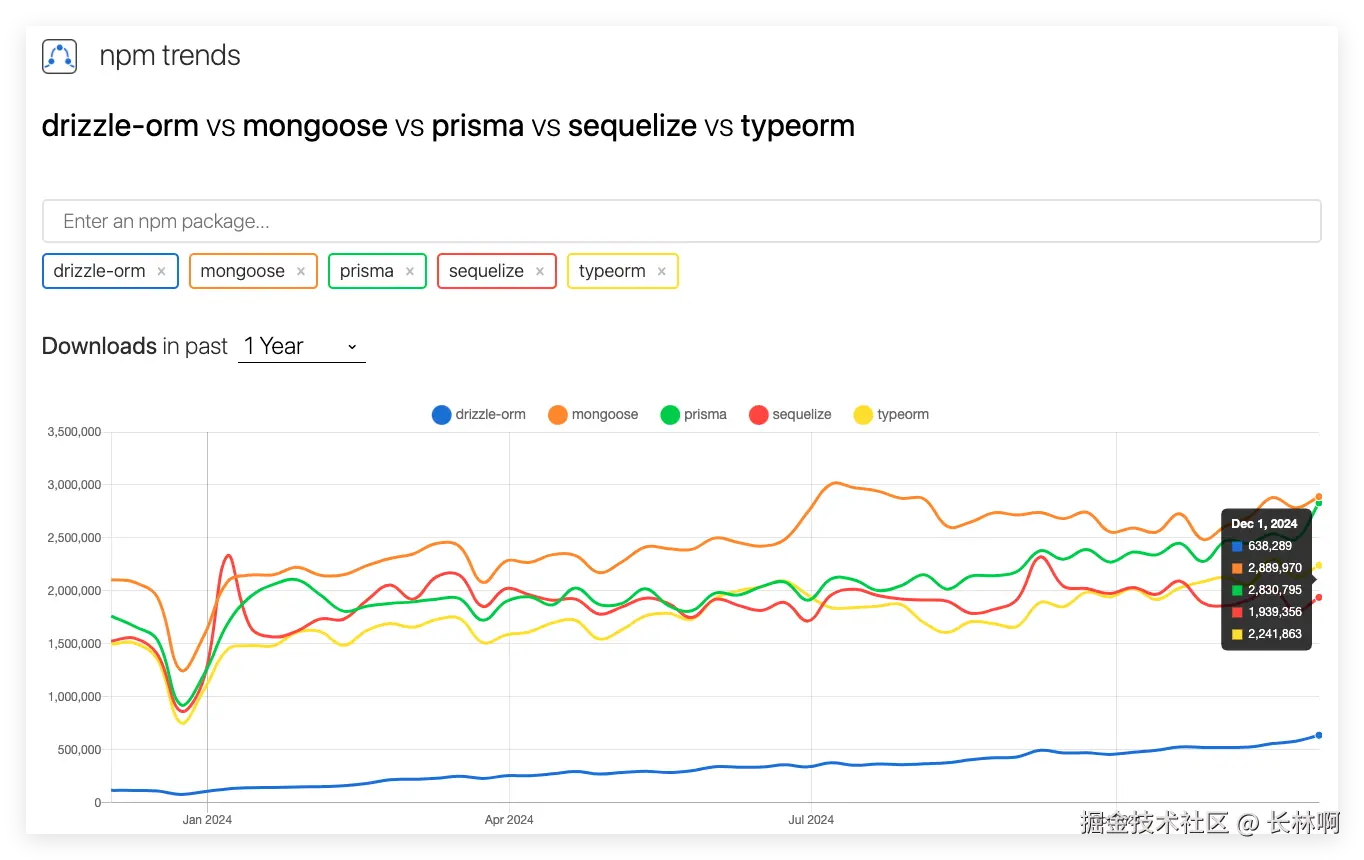The height and width of the screenshot is (860, 1364).
Task: Hide mongoose series via legend circle
Action: point(558,415)
